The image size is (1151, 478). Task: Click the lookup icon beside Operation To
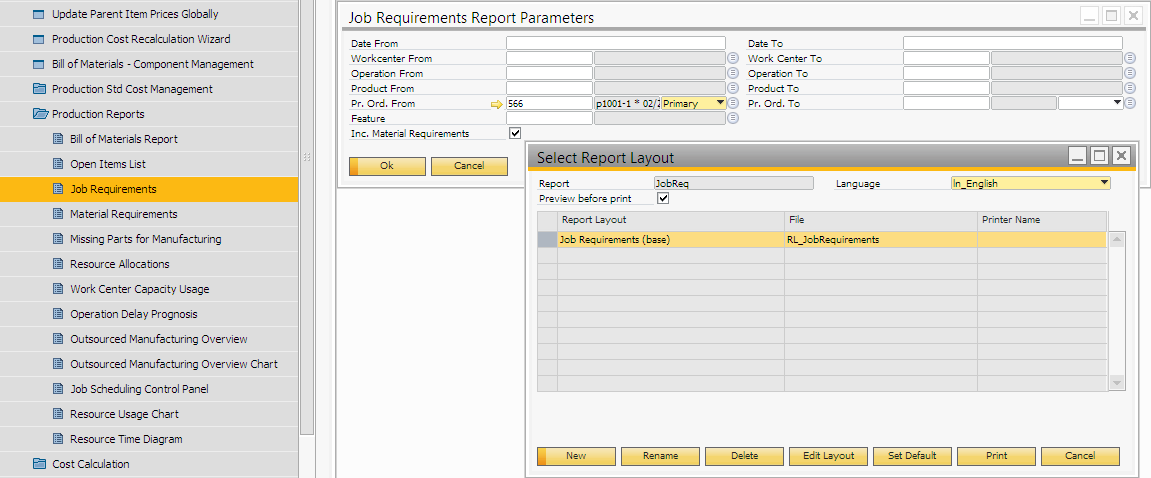(x=1129, y=74)
